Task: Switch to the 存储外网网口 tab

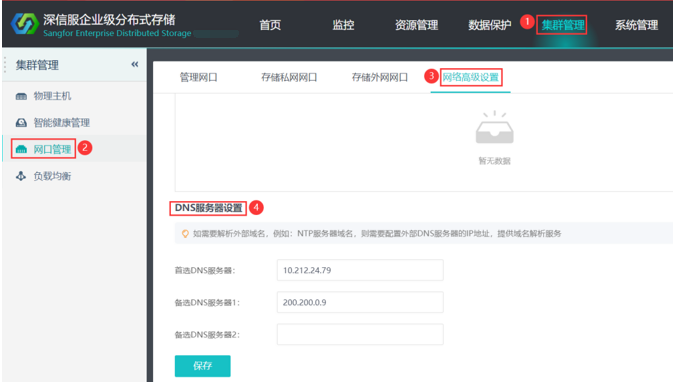Action: tap(379, 77)
